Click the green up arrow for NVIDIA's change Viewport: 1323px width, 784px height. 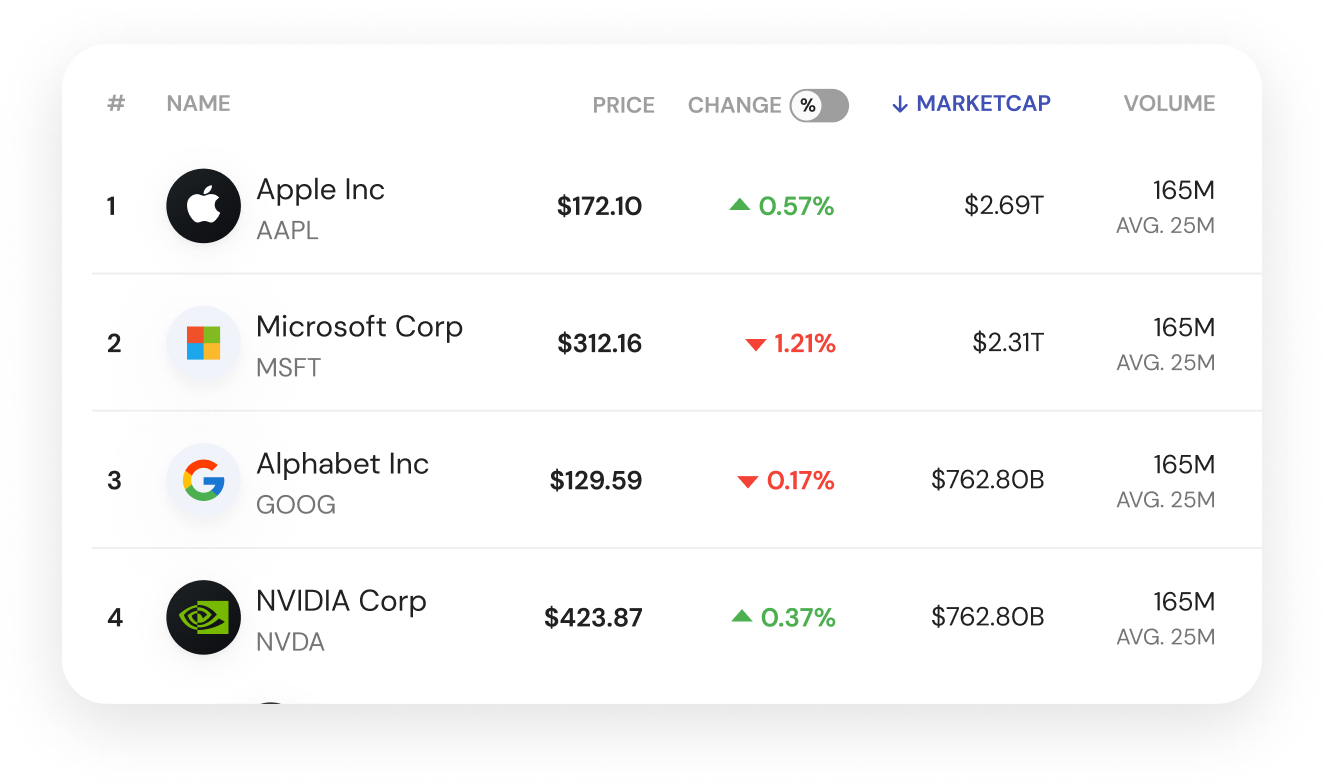pos(741,616)
